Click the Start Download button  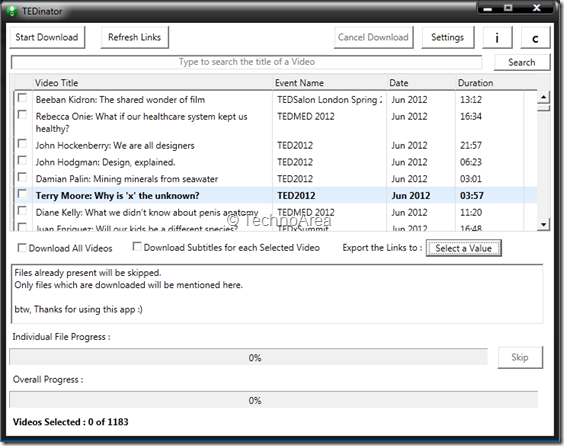[47, 37]
